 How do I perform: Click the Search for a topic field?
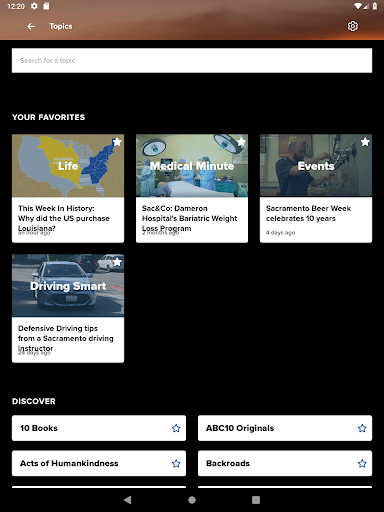192,60
